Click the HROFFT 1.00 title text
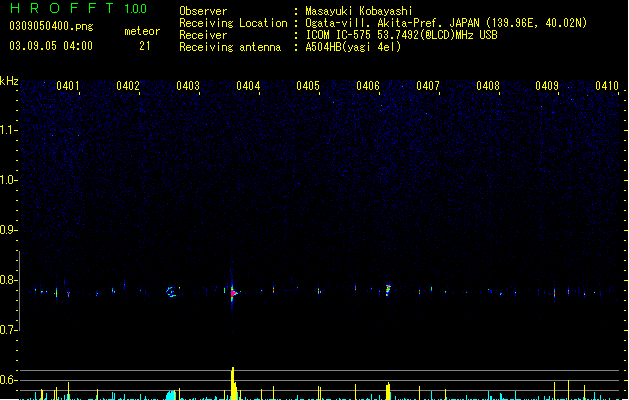Viewport: 629px width, 400px height. point(78,8)
